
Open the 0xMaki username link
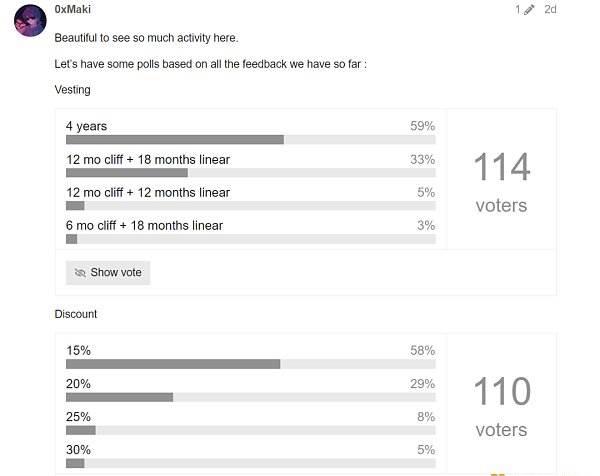[73, 9]
